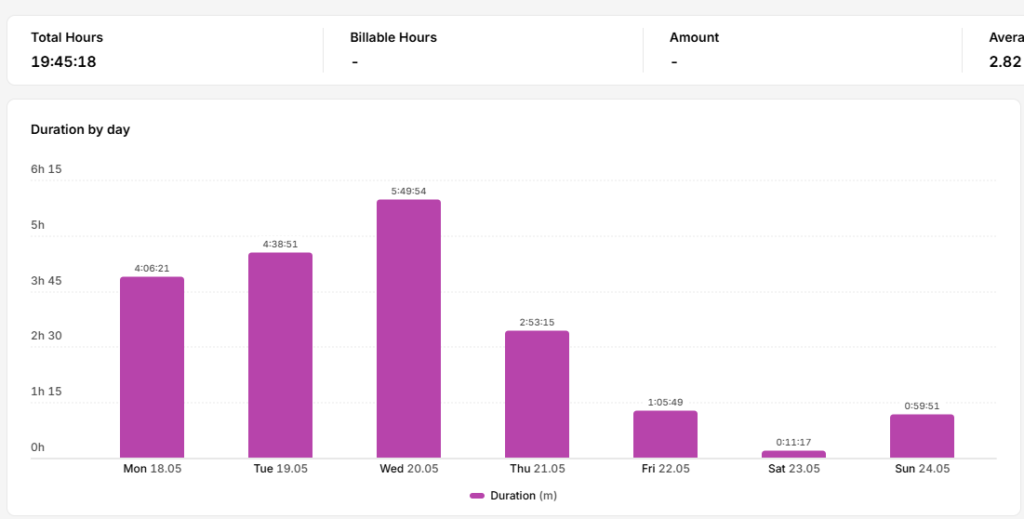Screen dimensions: 1024x519
Task: Click the Fri 22.05 bar
Action: click(665, 434)
